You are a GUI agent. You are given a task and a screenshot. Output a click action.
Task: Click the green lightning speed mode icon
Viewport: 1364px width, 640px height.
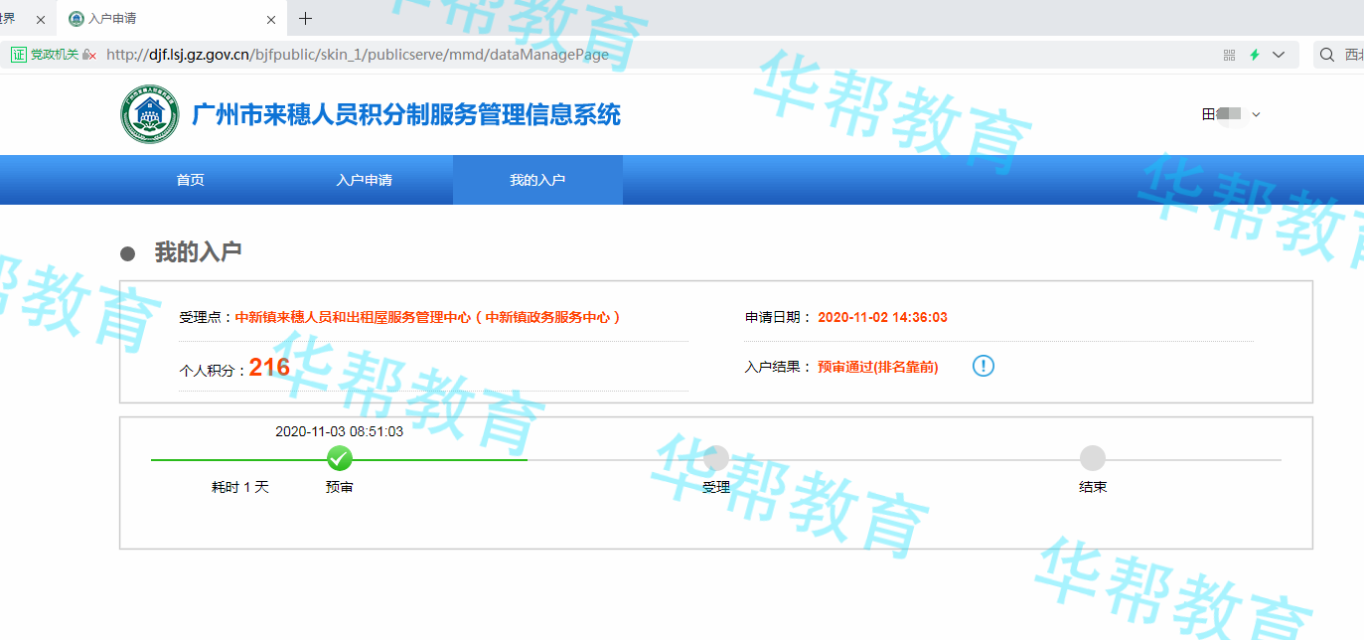(1254, 55)
